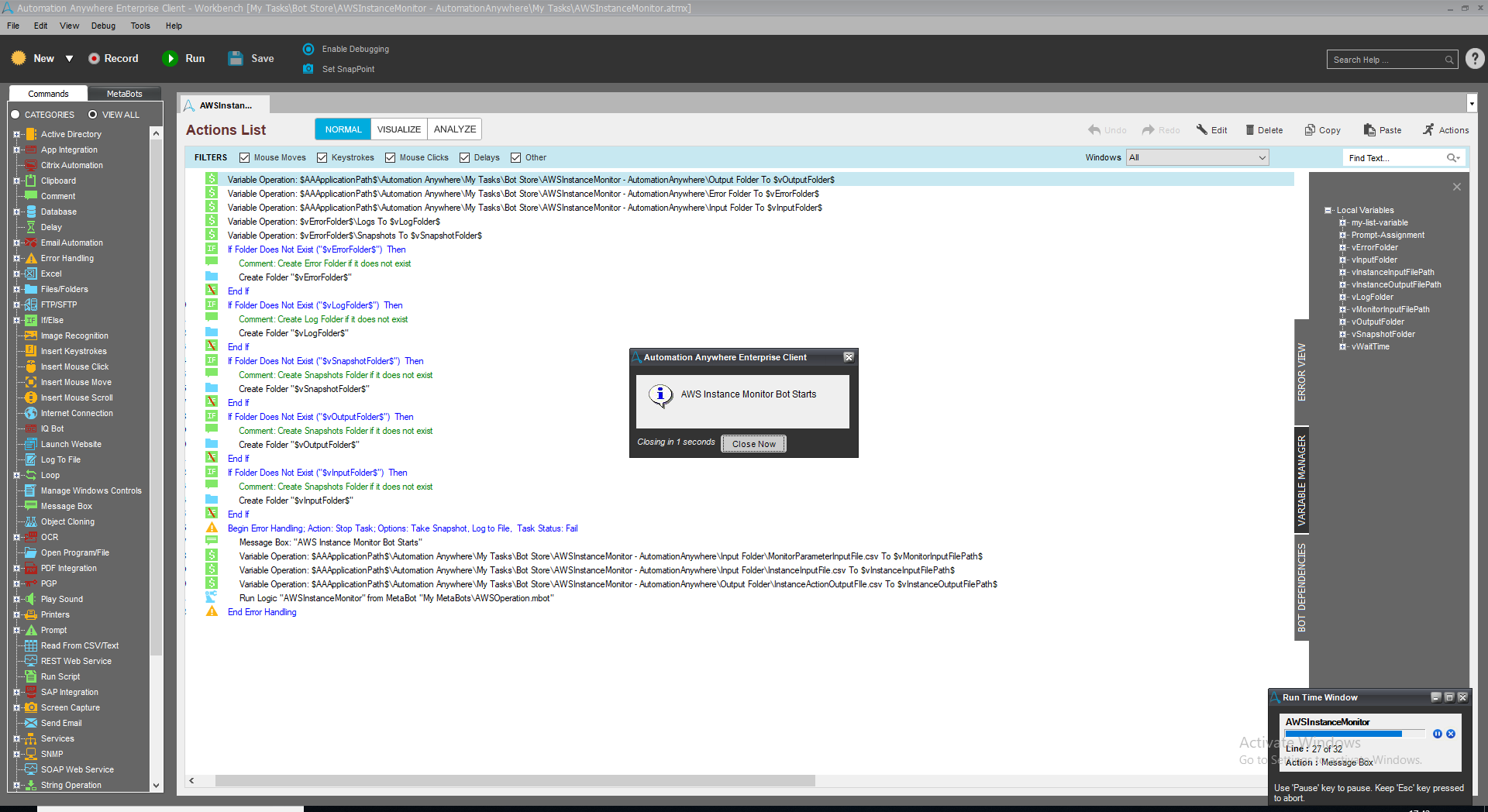
Task: Stop the task in Run Time Window
Action: tap(1451, 734)
